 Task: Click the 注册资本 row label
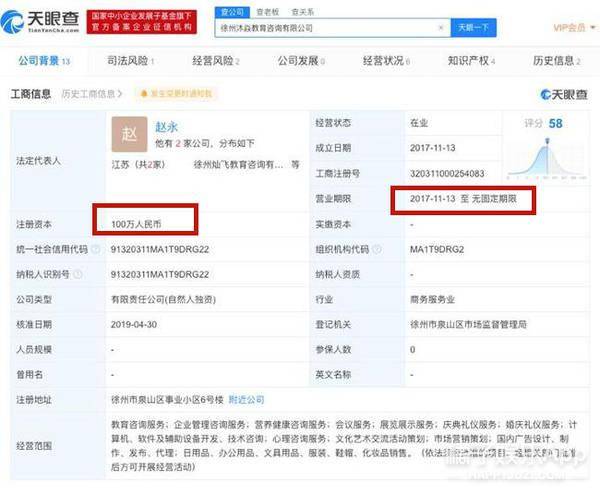[34, 224]
